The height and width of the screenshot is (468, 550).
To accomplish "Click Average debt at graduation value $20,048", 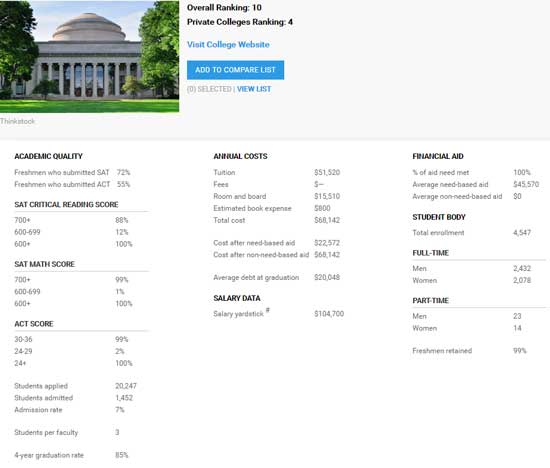I will point(327,277).
